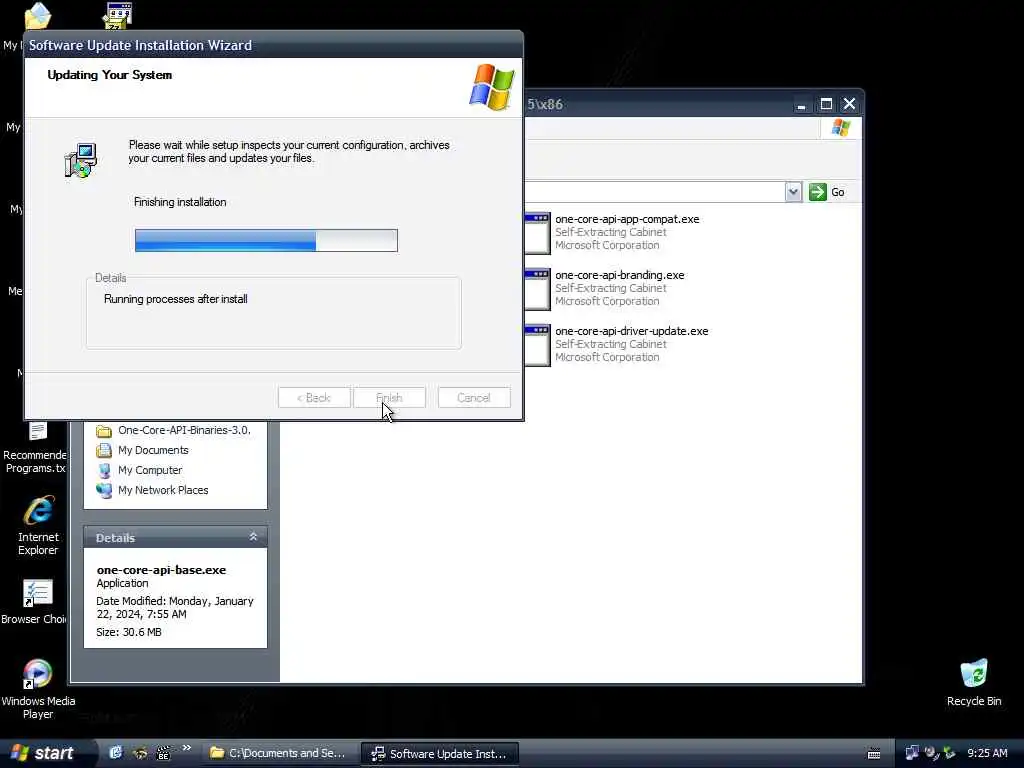Viewport: 1024px width, 768px height.
Task: Collapse the Details panel in the Explorer sidebar
Action: pos(253,537)
